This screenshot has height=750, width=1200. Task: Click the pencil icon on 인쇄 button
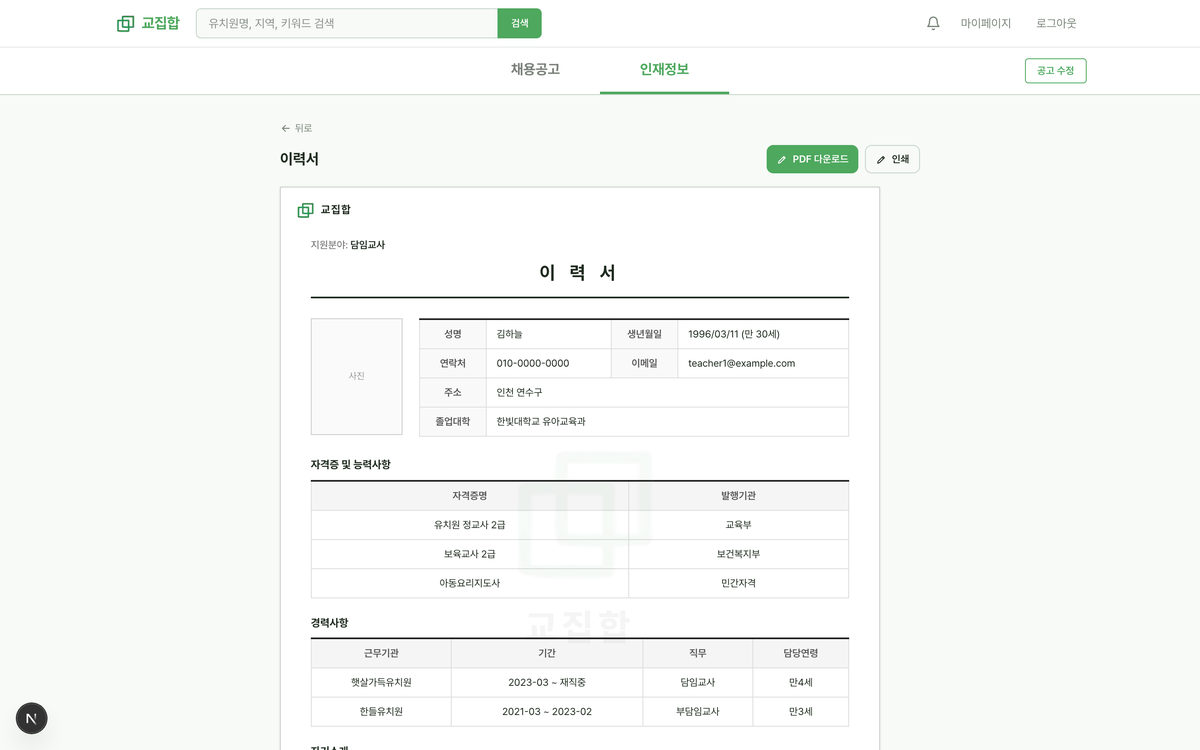tap(881, 159)
